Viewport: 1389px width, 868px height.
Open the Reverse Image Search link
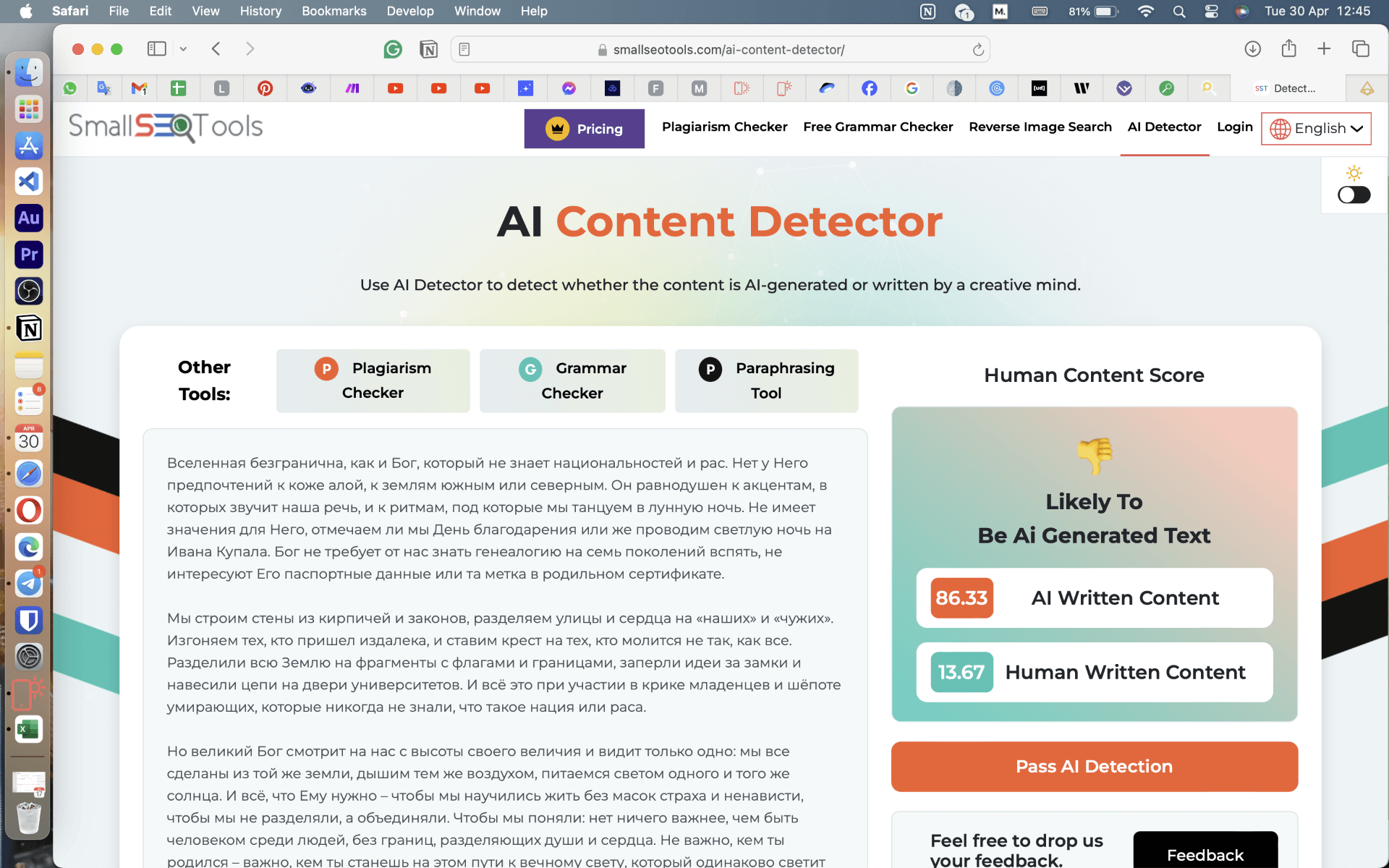(1040, 127)
